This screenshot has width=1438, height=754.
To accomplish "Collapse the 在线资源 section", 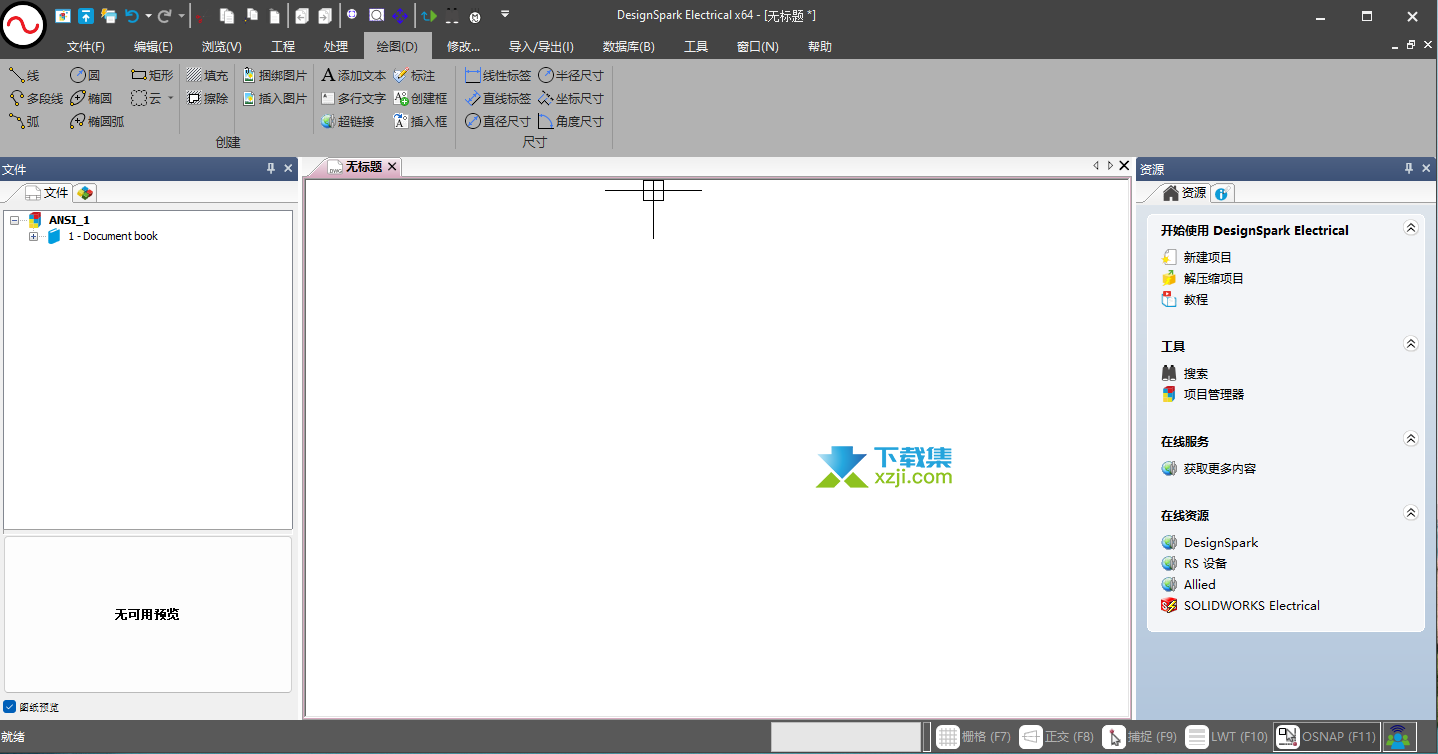I will [x=1411, y=514].
